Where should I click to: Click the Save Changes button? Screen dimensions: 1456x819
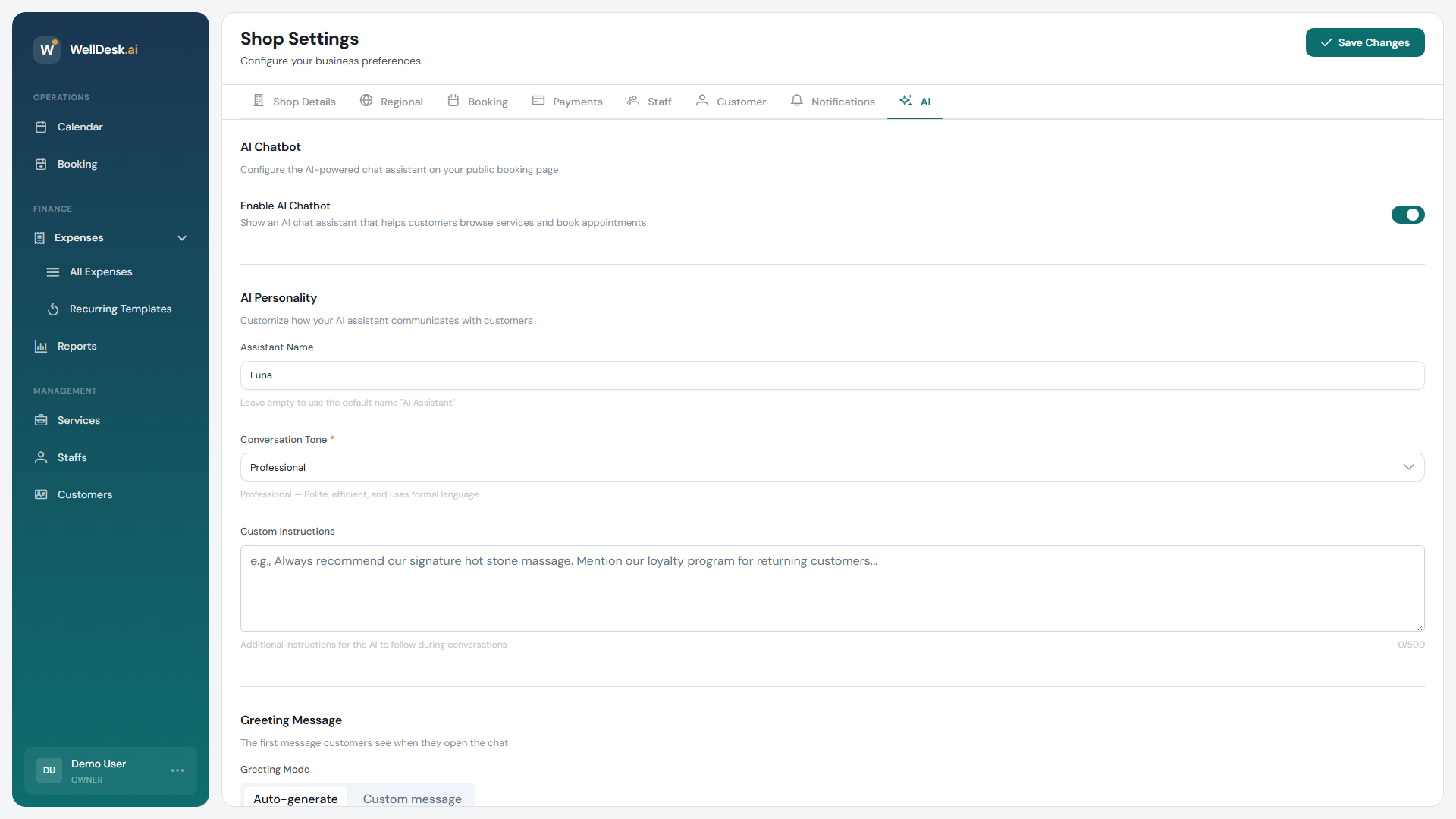1364,42
